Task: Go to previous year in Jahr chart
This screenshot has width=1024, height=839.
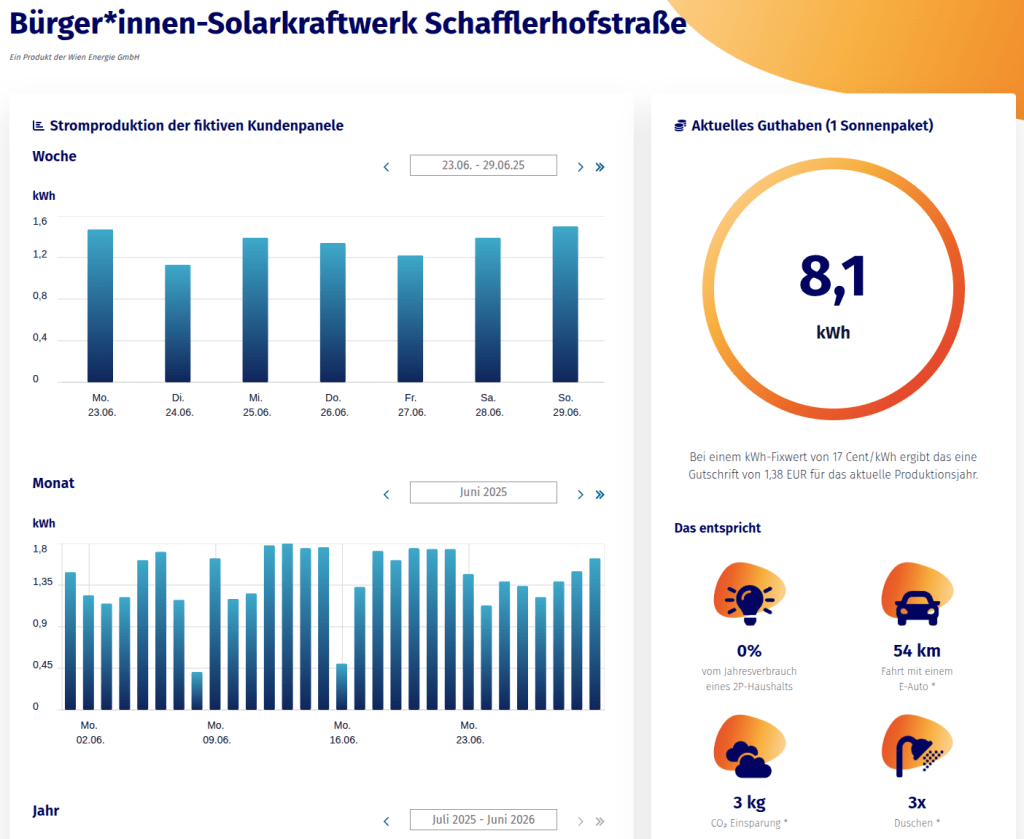Action: pyautogui.click(x=387, y=821)
